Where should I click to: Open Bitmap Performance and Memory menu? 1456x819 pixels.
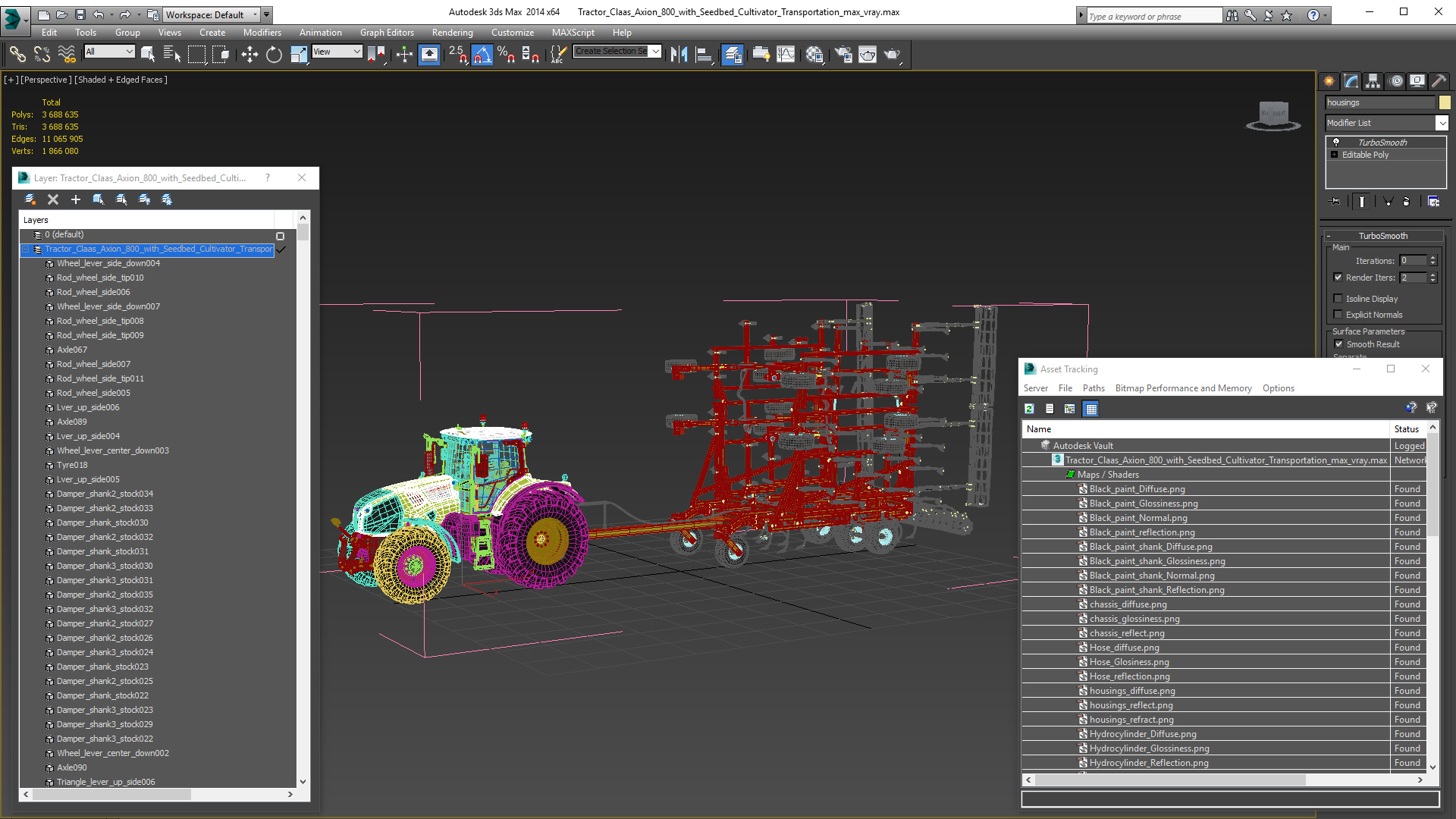1184,388
